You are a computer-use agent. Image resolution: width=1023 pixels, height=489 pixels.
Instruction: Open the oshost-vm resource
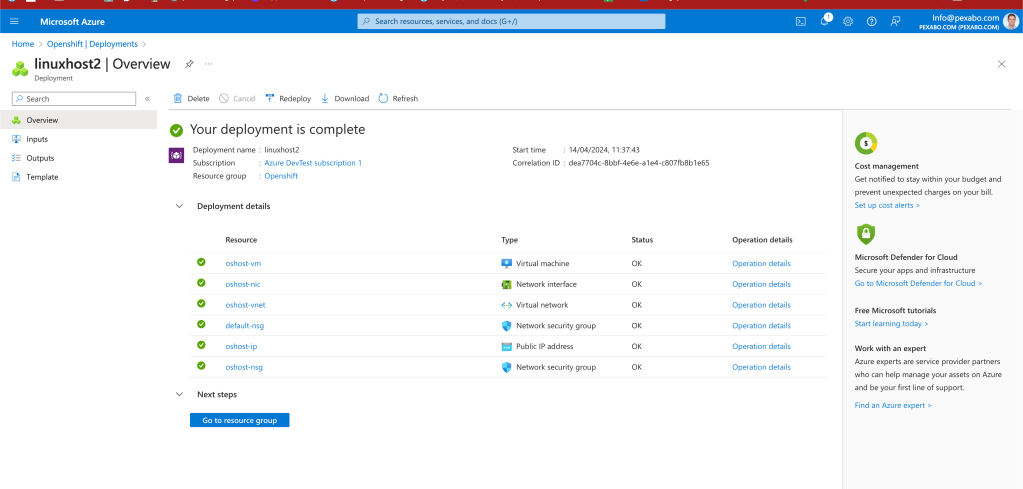243,263
